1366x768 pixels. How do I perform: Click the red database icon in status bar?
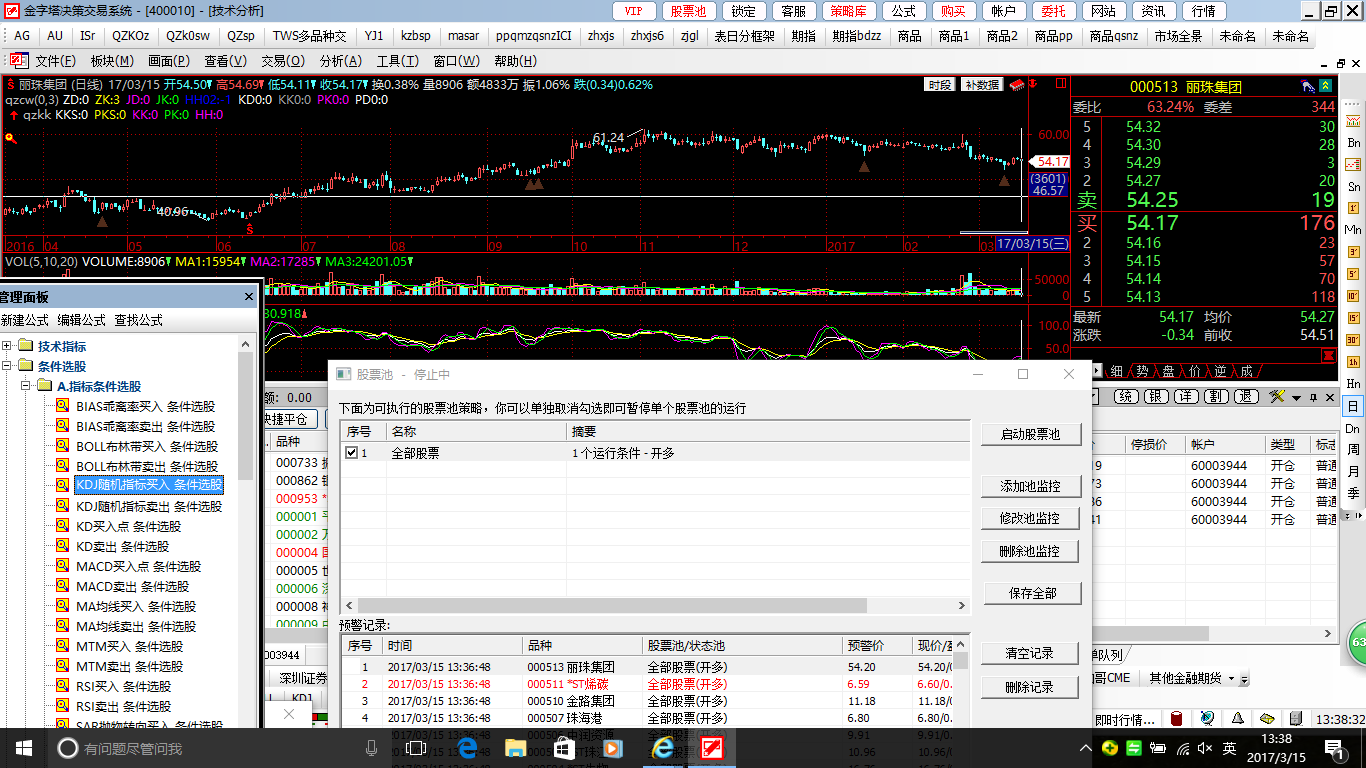(x=1177, y=718)
